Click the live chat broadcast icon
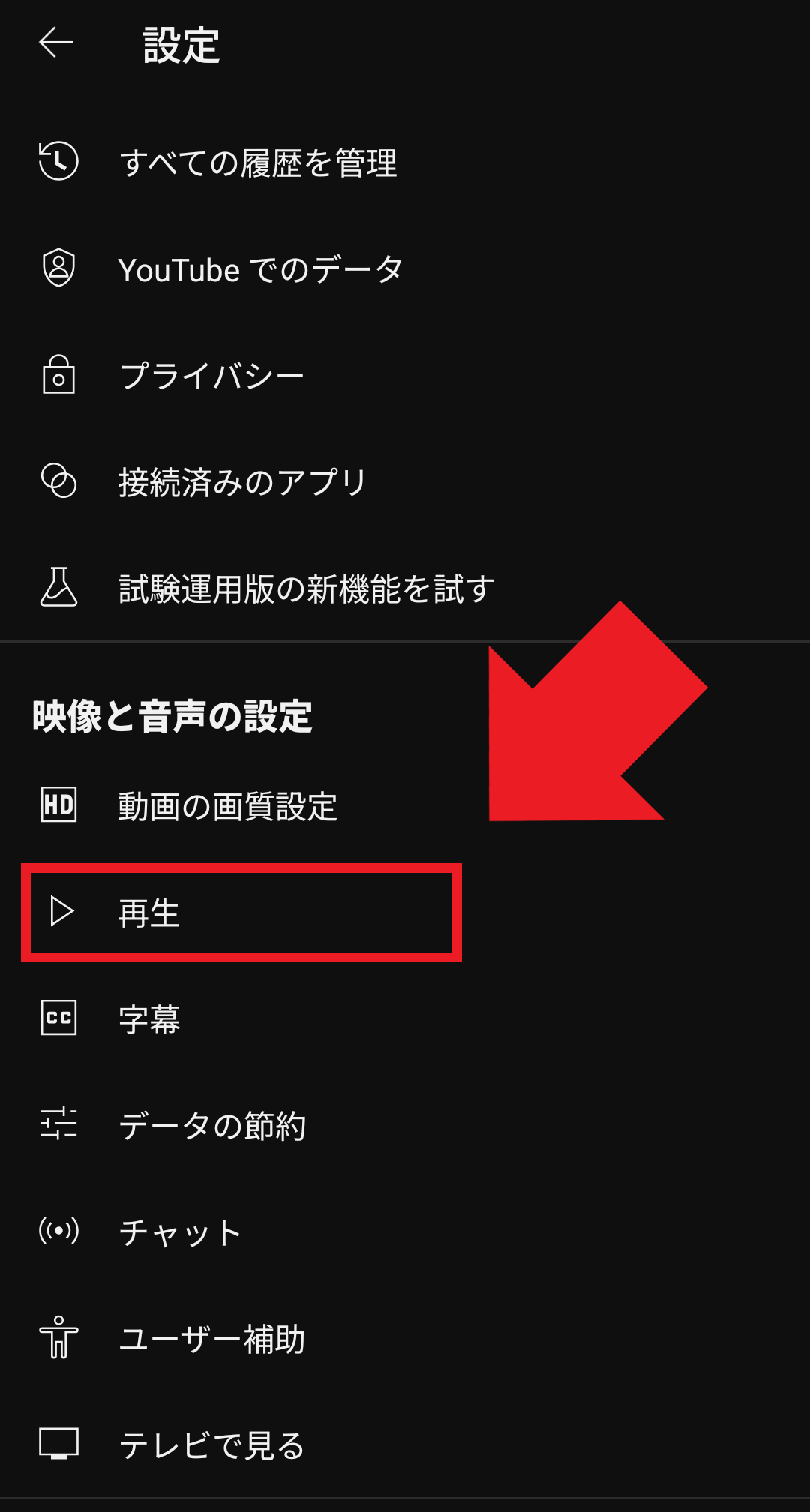Viewport: 810px width, 1512px height. pyautogui.click(x=58, y=1231)
